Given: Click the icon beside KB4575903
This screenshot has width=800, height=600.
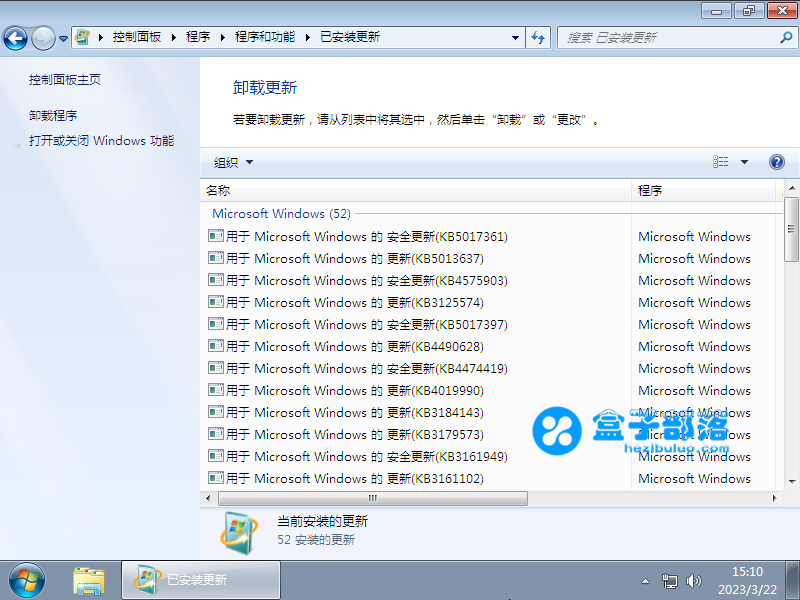Looking at the screenshot, I should point(216,280).
